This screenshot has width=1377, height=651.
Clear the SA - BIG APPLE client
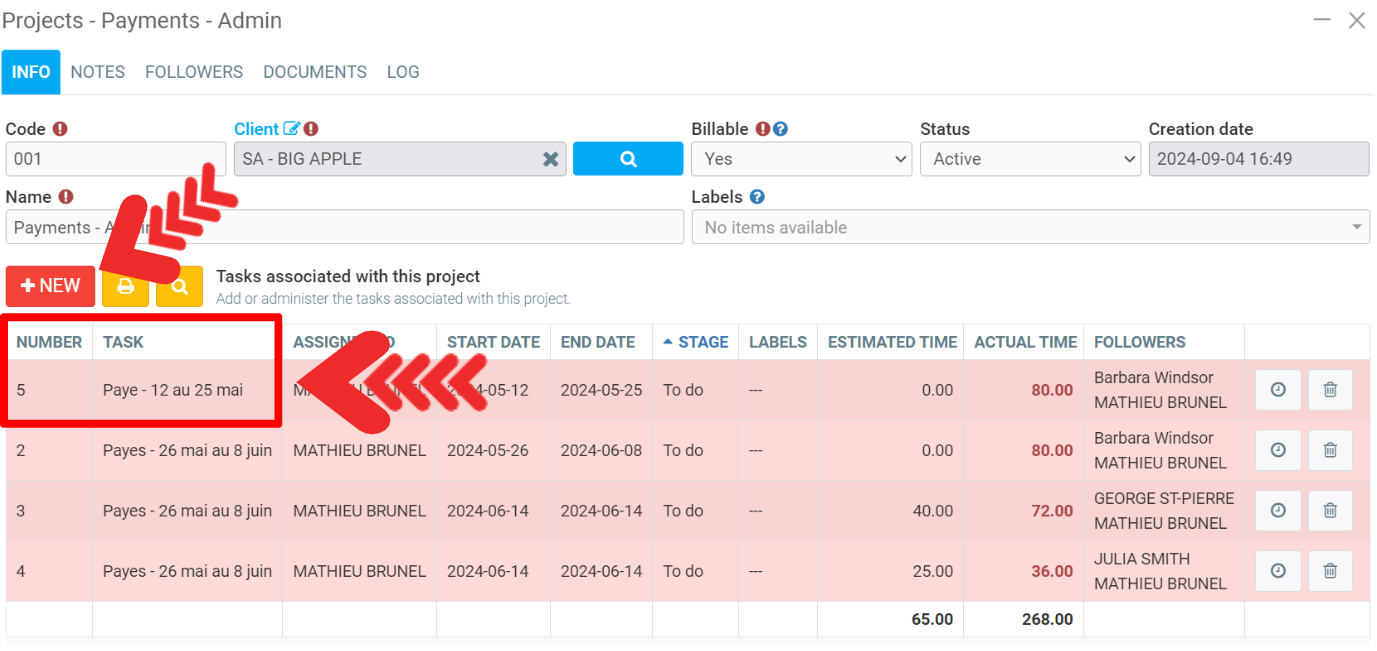550,159
